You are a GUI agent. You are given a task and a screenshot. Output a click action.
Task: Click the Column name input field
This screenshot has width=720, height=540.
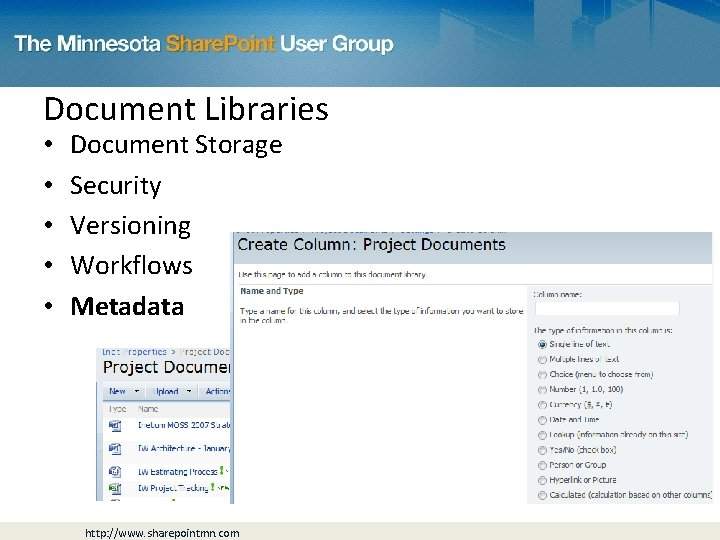click(x=607, y=309)
